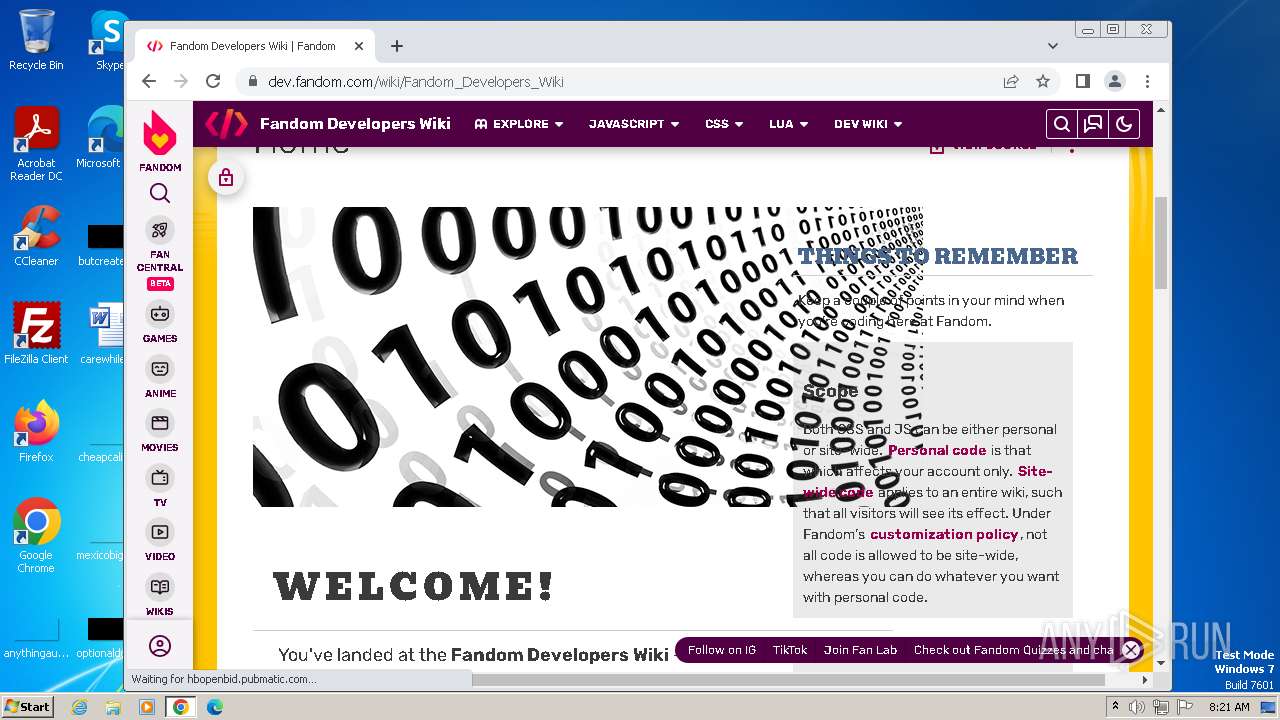
Task: Click Join Fan Lab link
Action: (860, 650)
